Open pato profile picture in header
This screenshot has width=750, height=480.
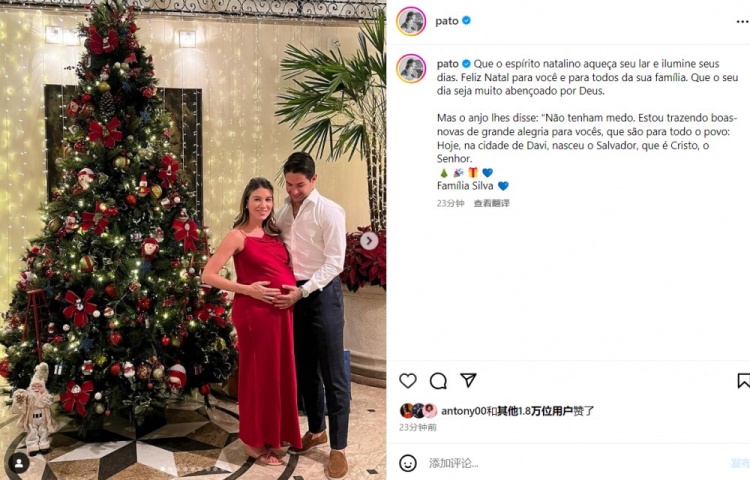[x=411, y=21]
